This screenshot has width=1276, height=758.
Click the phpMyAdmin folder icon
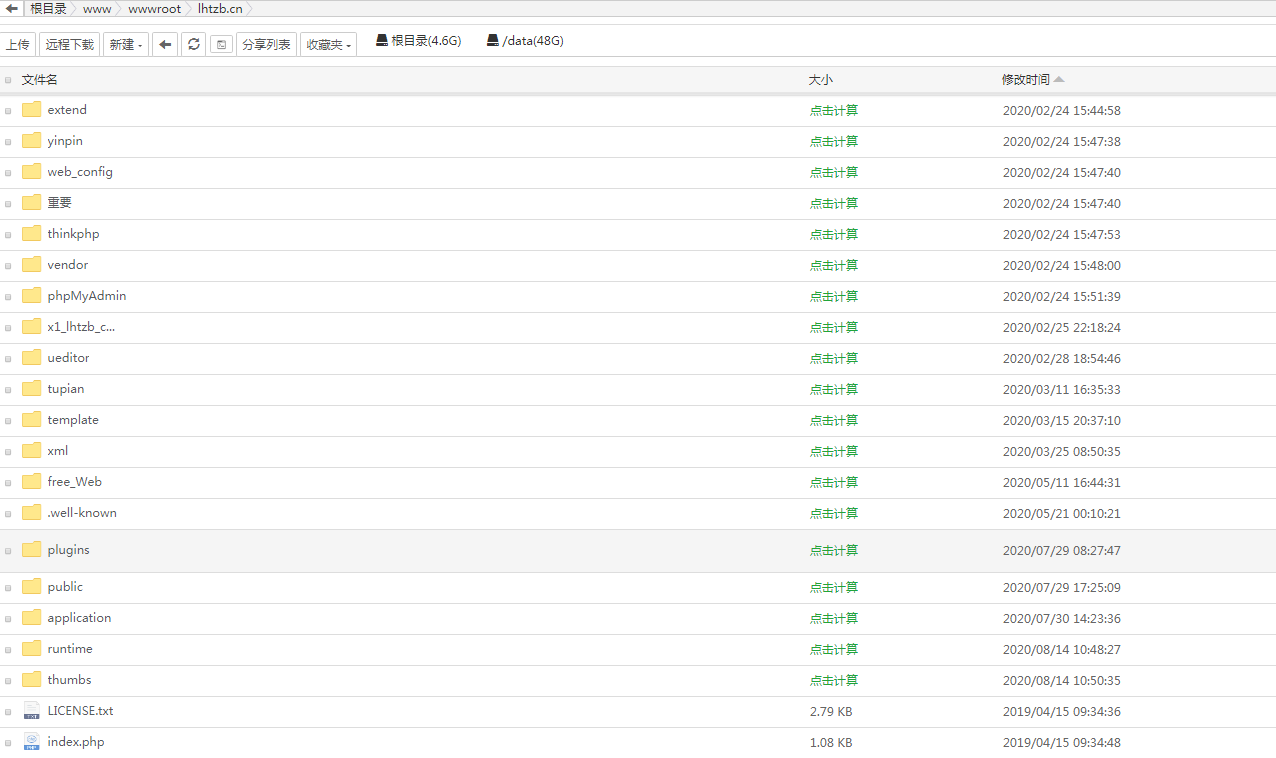point(32,296)
